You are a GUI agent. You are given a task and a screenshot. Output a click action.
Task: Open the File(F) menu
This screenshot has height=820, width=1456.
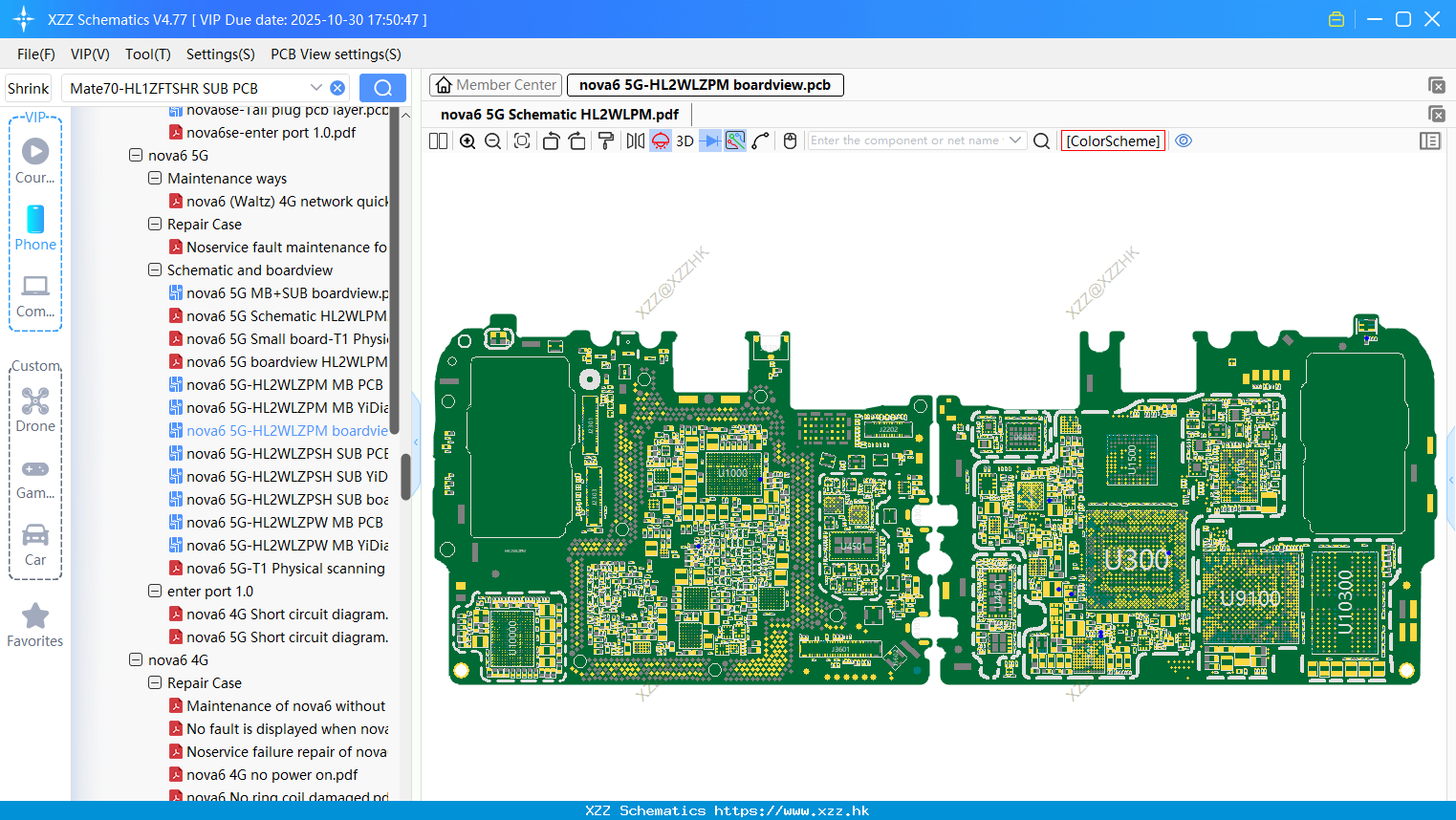tap(36, 54)
